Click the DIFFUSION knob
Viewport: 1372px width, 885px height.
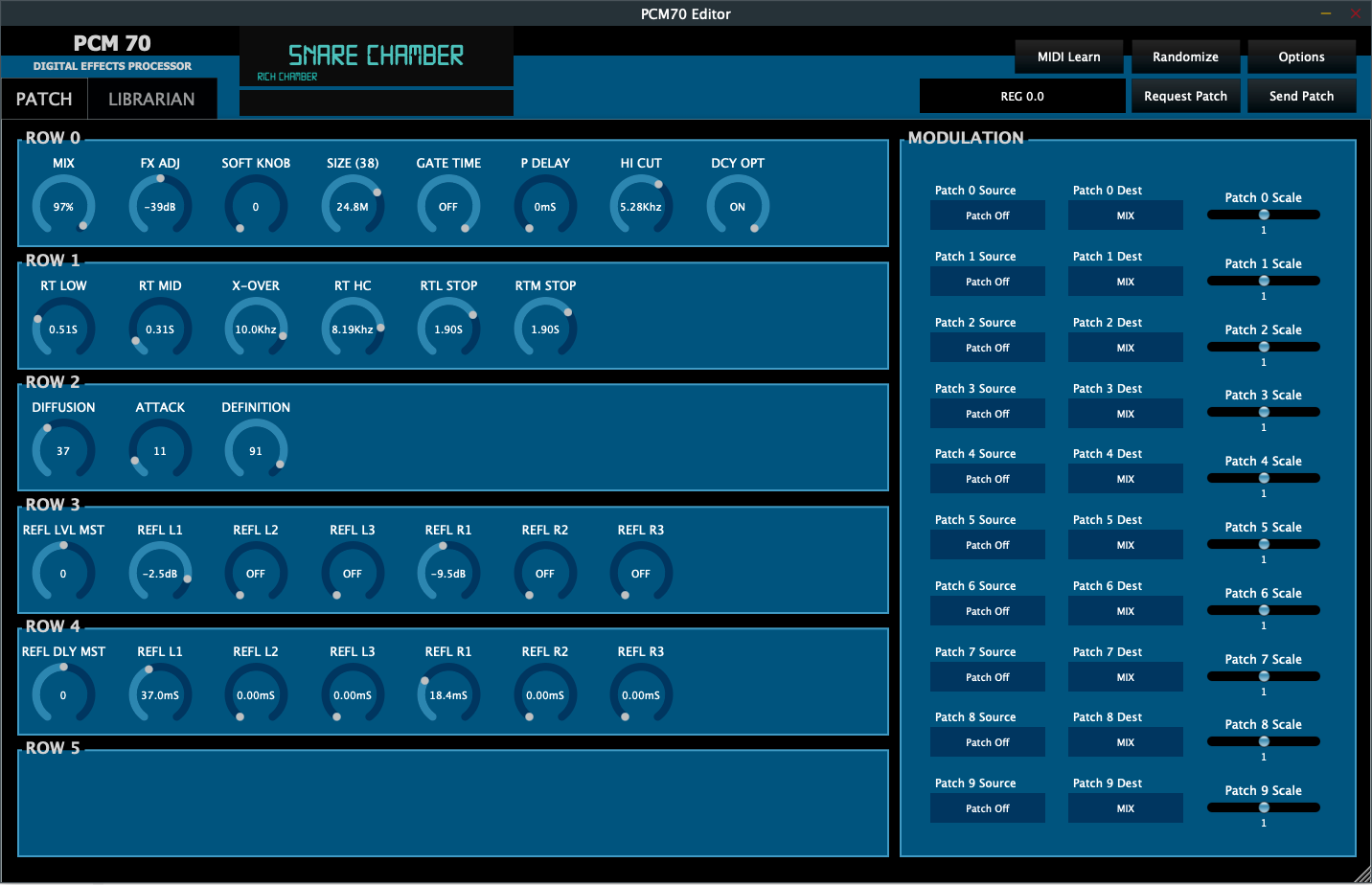pos(63,450)
